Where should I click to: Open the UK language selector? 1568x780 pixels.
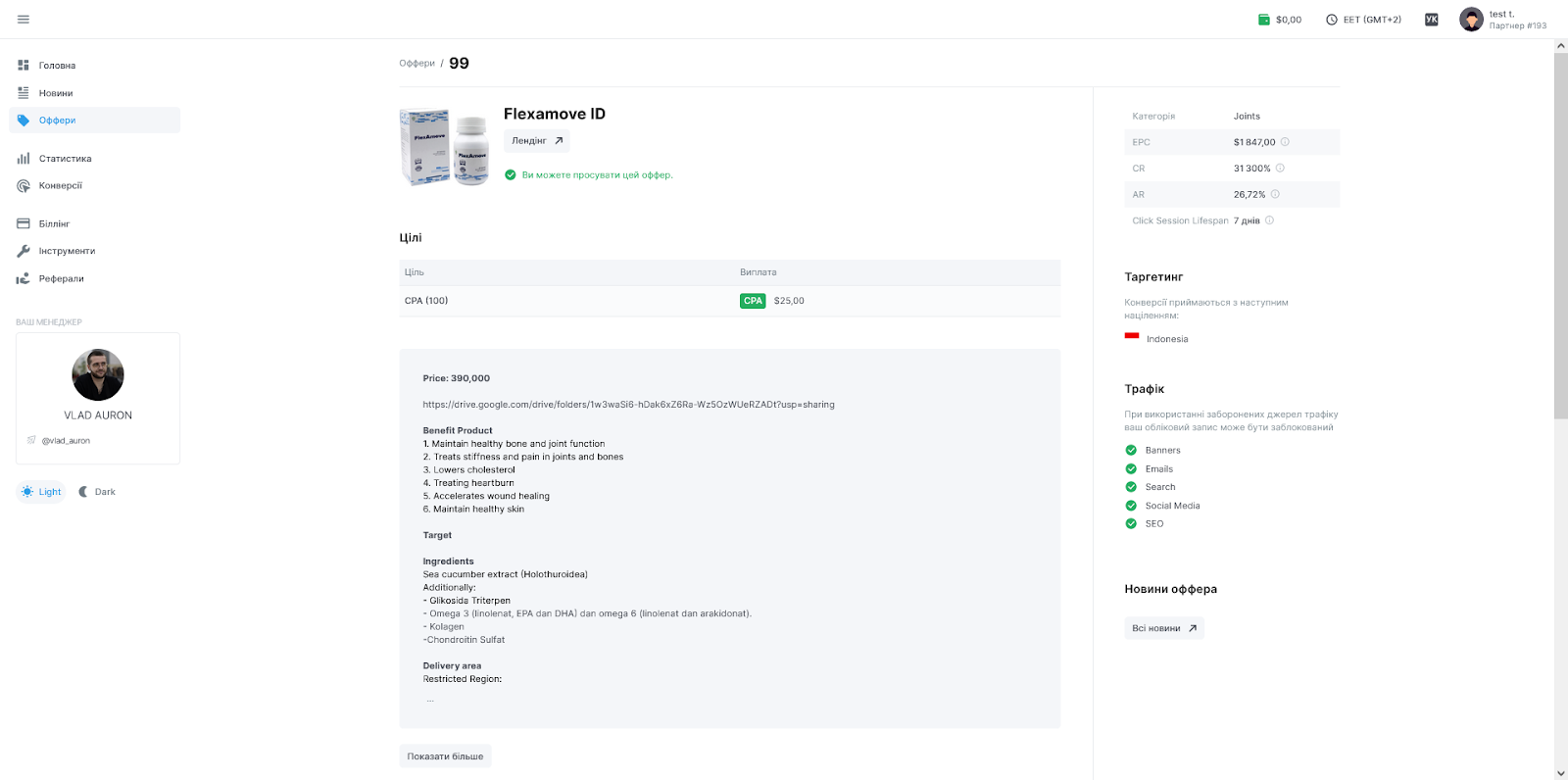1432,20
